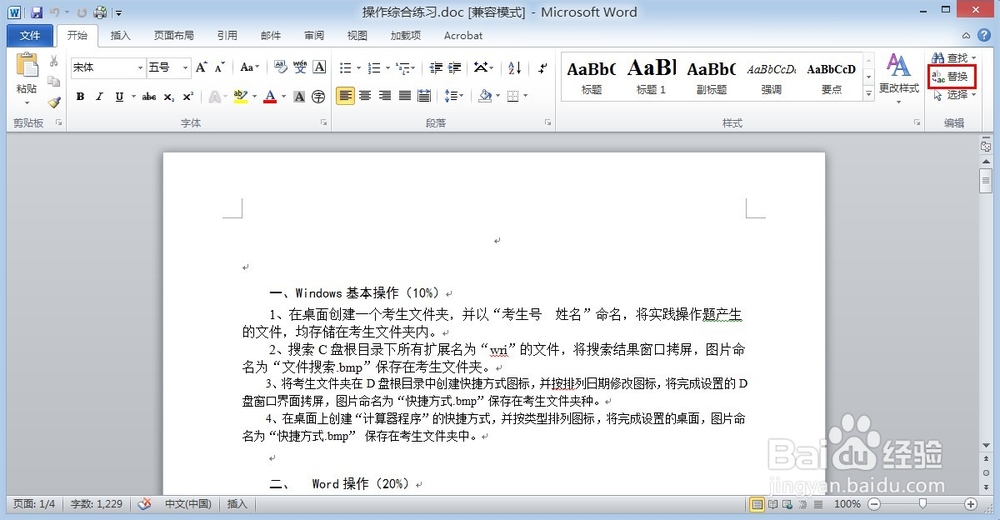
Task: Toggle Bold formatting
Action: coord(80,96)
